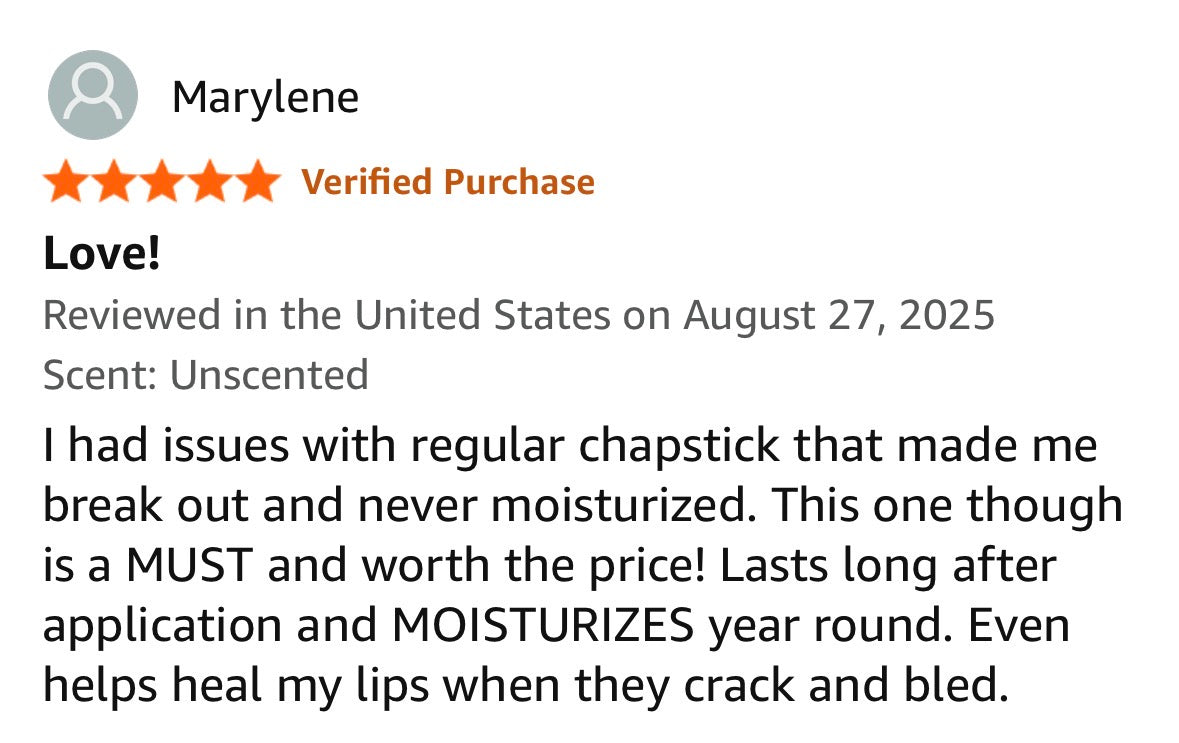
Task: Click the word "chapstick" in review
Action: coord(681,446)
